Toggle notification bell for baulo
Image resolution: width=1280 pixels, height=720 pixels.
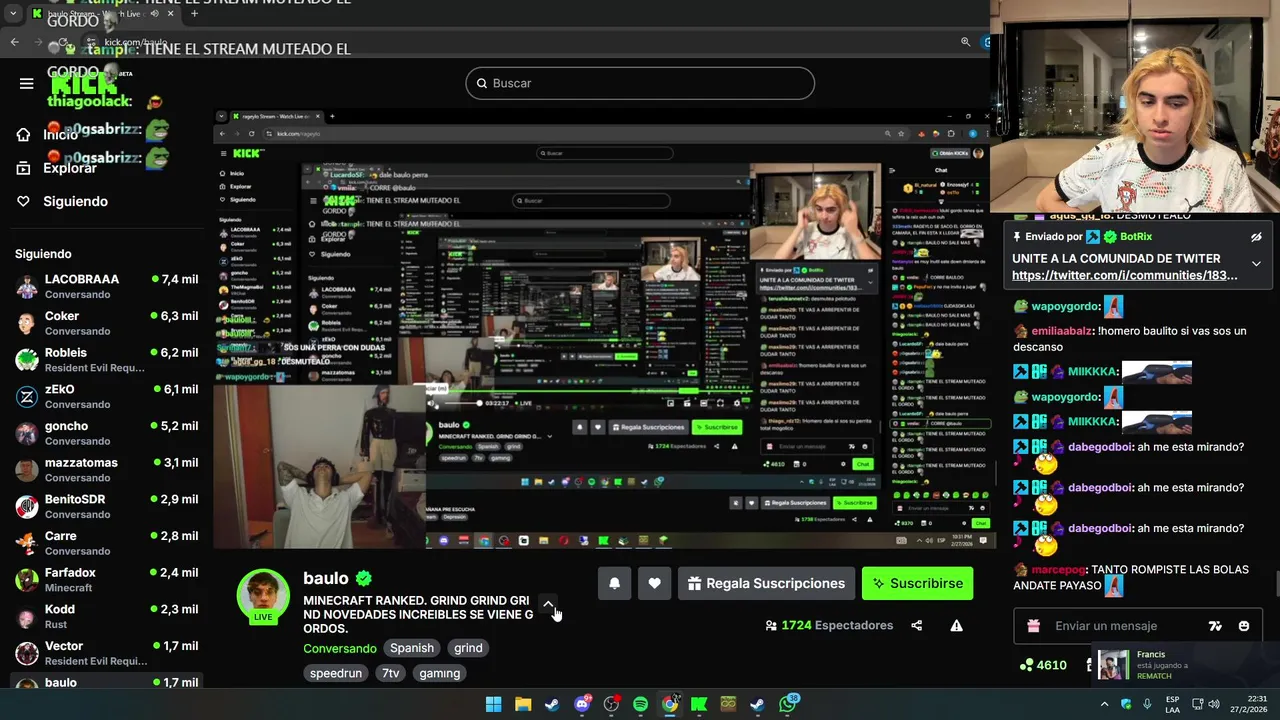(x=615, y=584)
